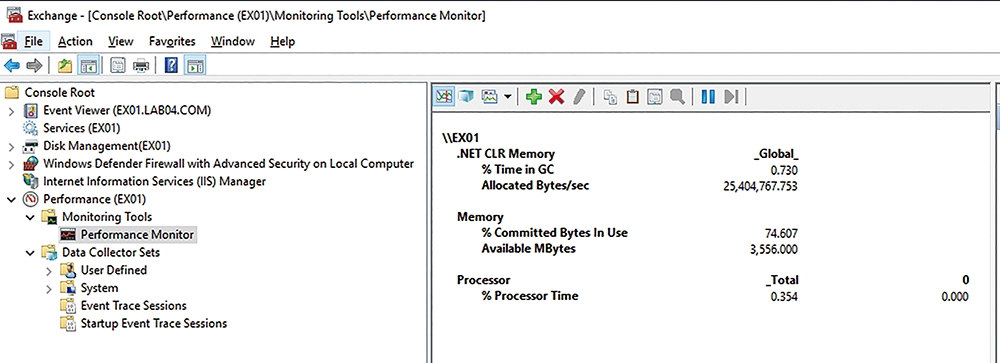Toggle the Show/Hide Console Tree icon
Screen dimensions: 1000x363
[88, 65]
